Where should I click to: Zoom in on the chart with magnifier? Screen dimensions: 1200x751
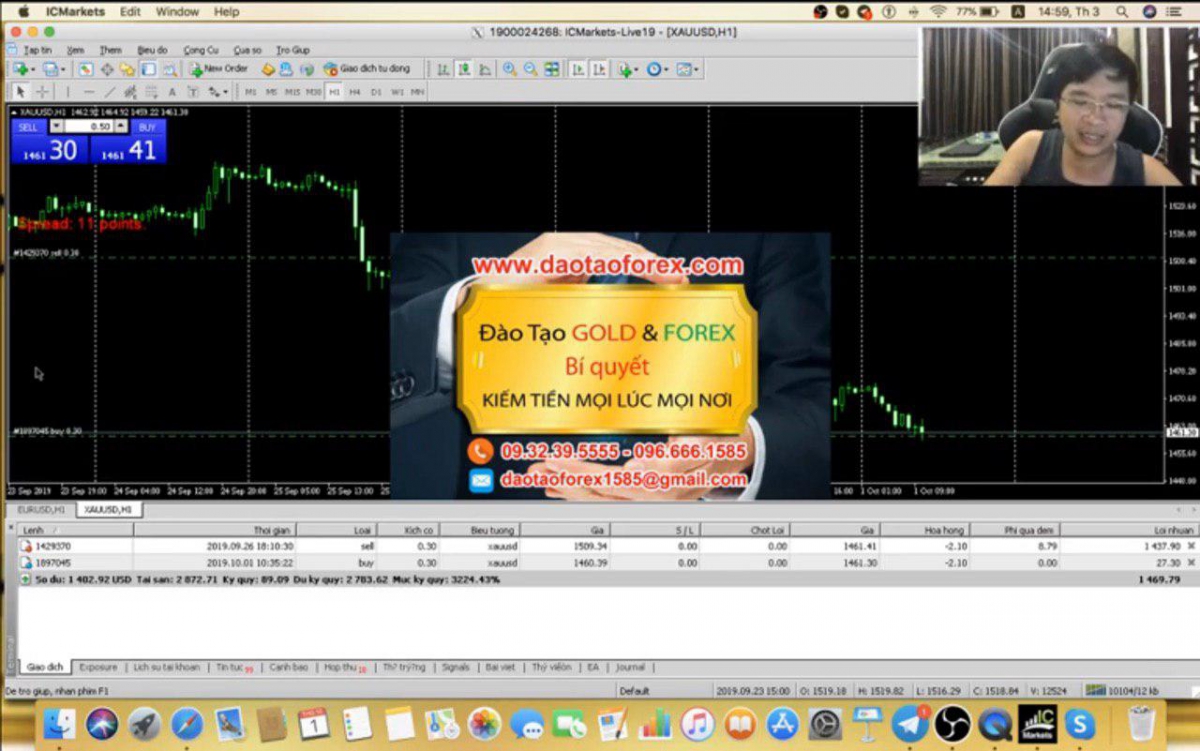(x=510, y=69)
